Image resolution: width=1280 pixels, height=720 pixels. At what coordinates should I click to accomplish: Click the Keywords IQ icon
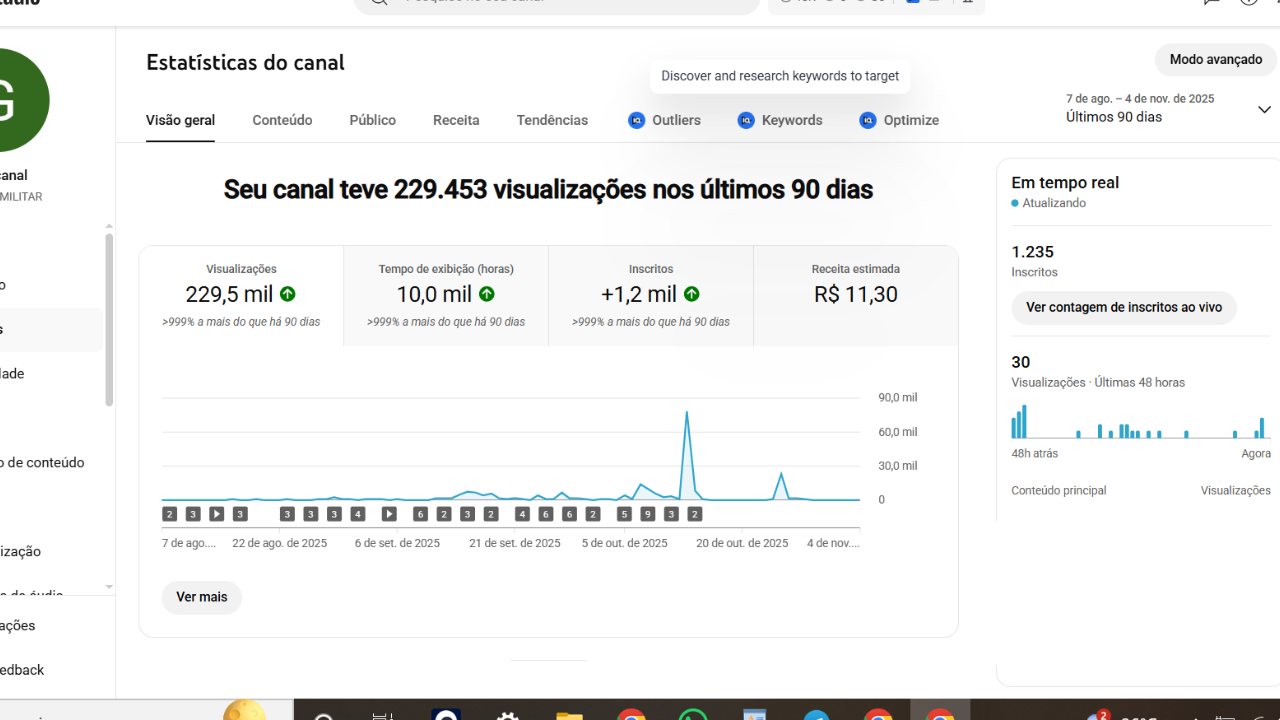click(746, 120)
